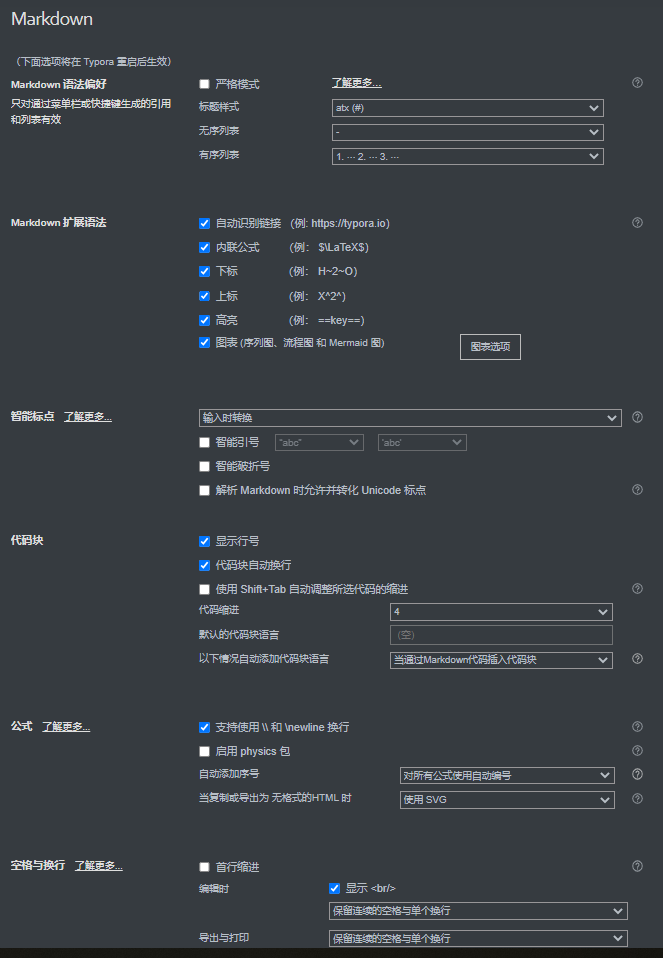Click the 图表选项 button
The height and width of the screenshot is (958, 663).
pyautogui.click(x=490, y=347)
